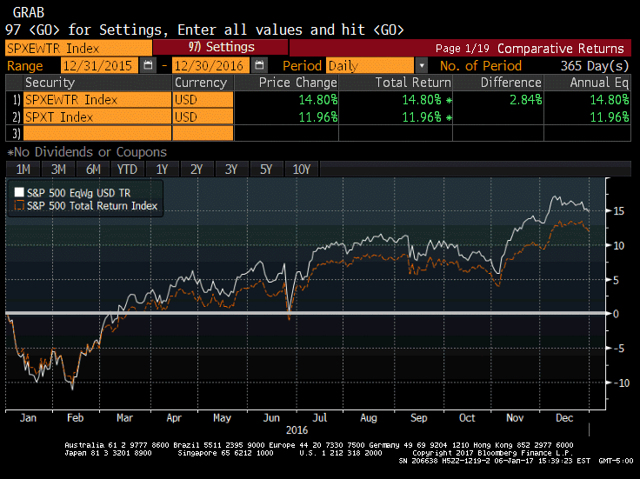
Task: Select the 2Y range tab
Action: point(196,169)
